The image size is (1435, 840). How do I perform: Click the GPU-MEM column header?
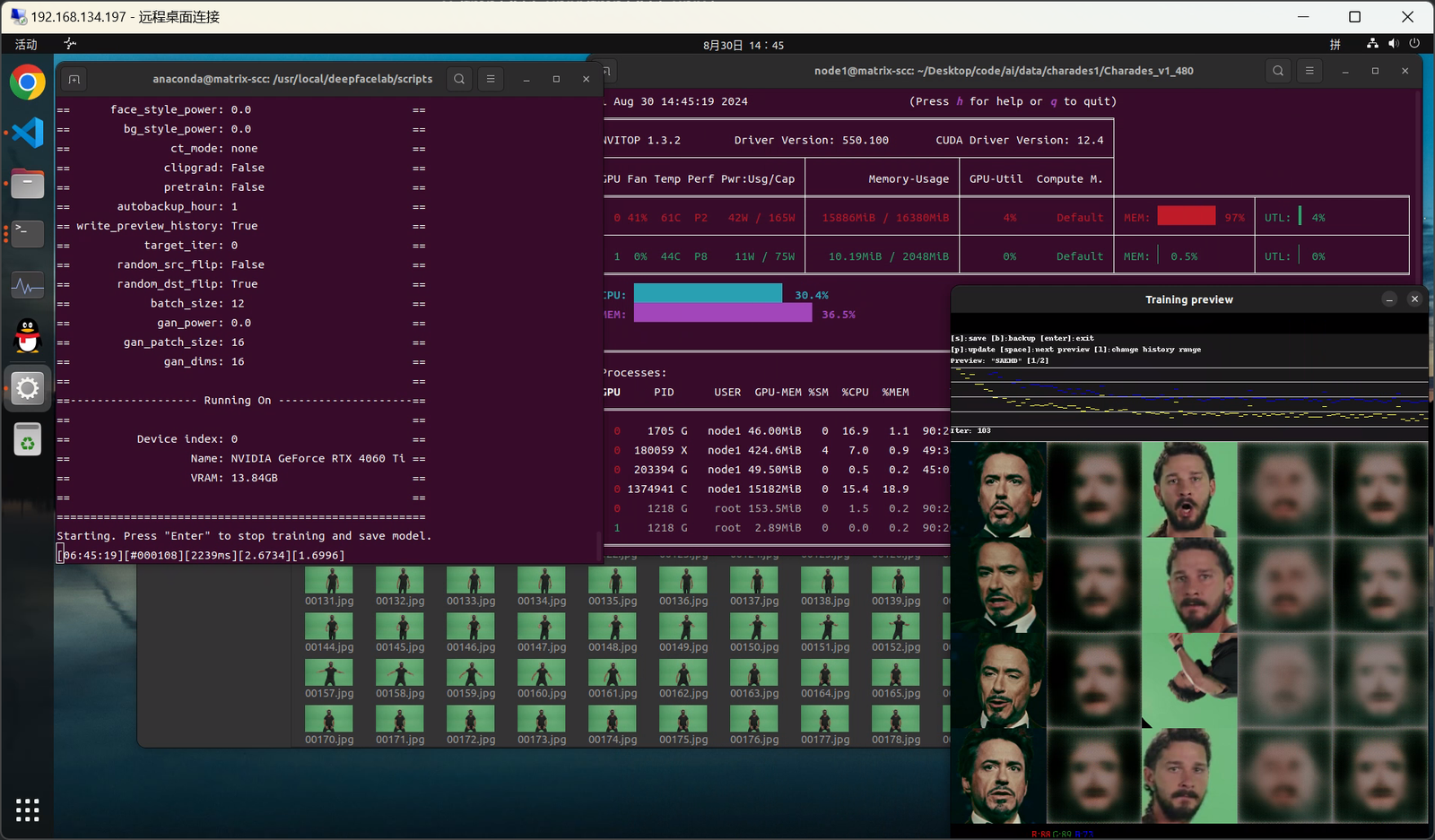[x=778, y=393]
